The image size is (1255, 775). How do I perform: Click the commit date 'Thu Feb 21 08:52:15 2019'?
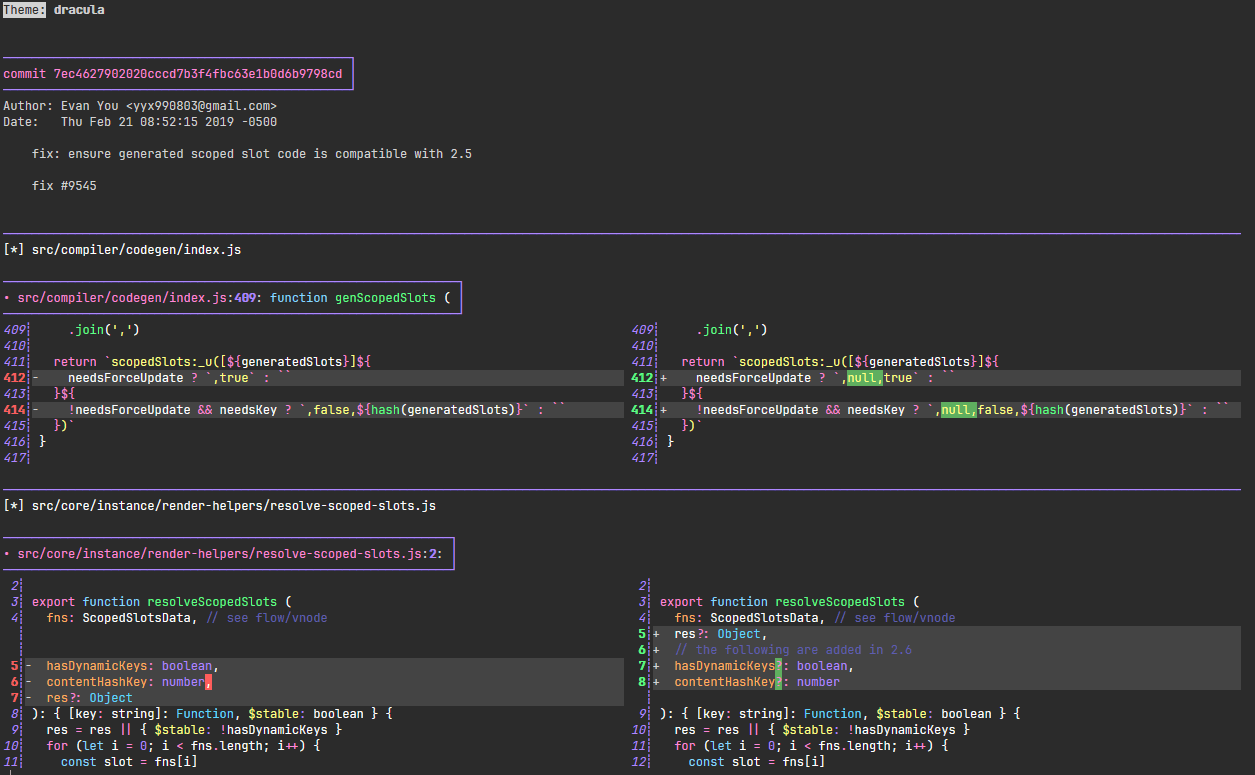(147, 122)
